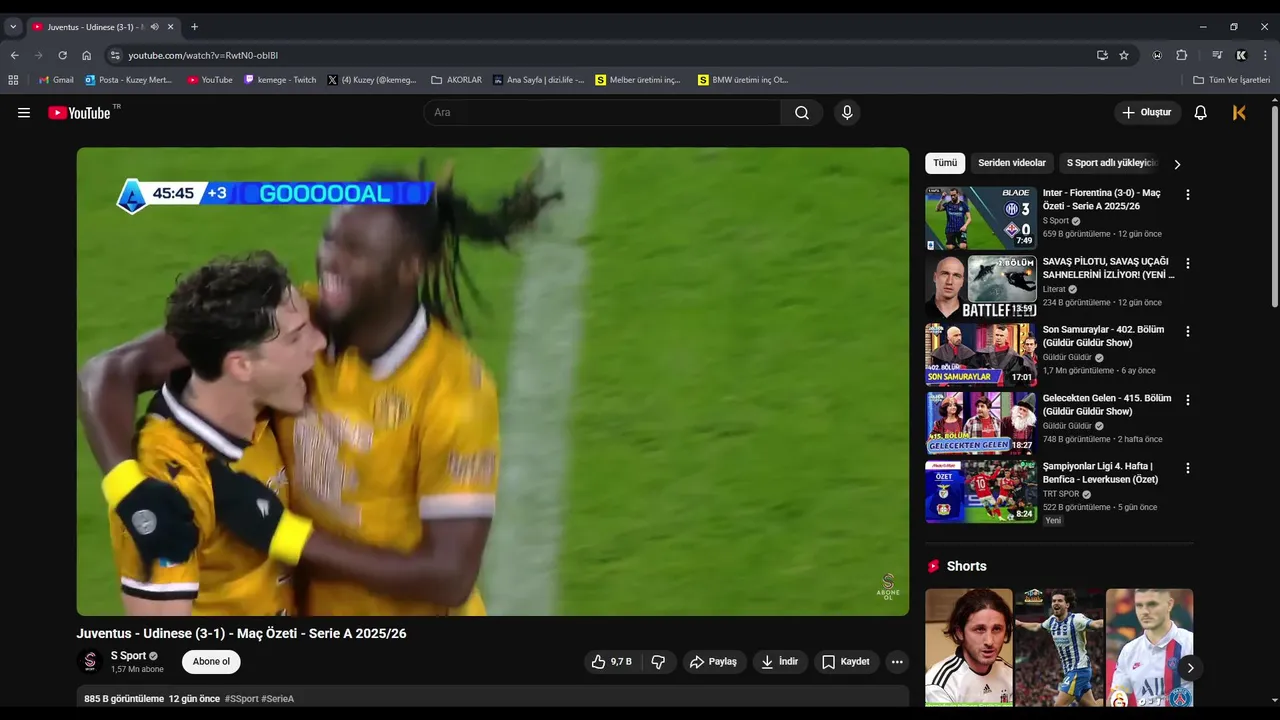Select the S Sport adlı yükleyici chip
The height and width of the screenshot is (720, 1280).
point(1110,163)
